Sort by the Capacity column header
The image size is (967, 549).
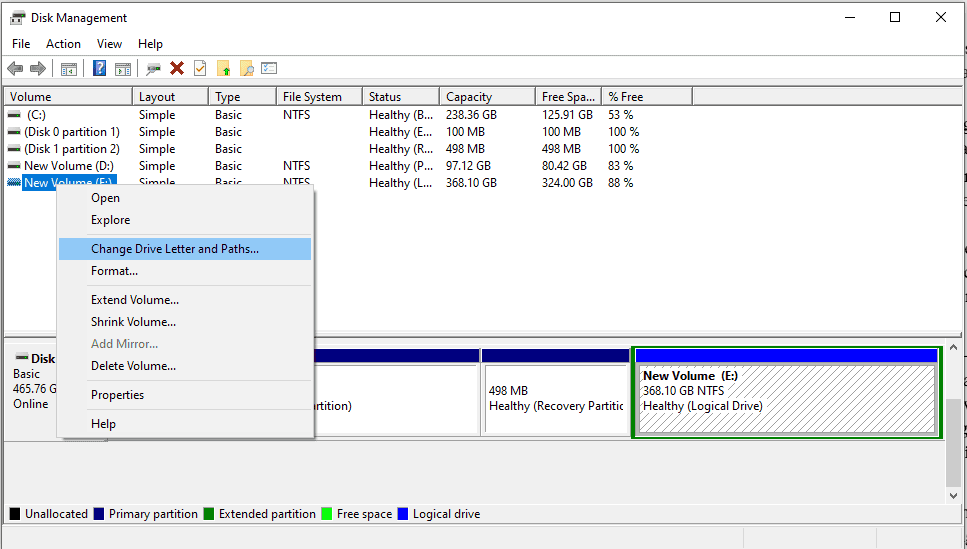[x=487, y=97]
